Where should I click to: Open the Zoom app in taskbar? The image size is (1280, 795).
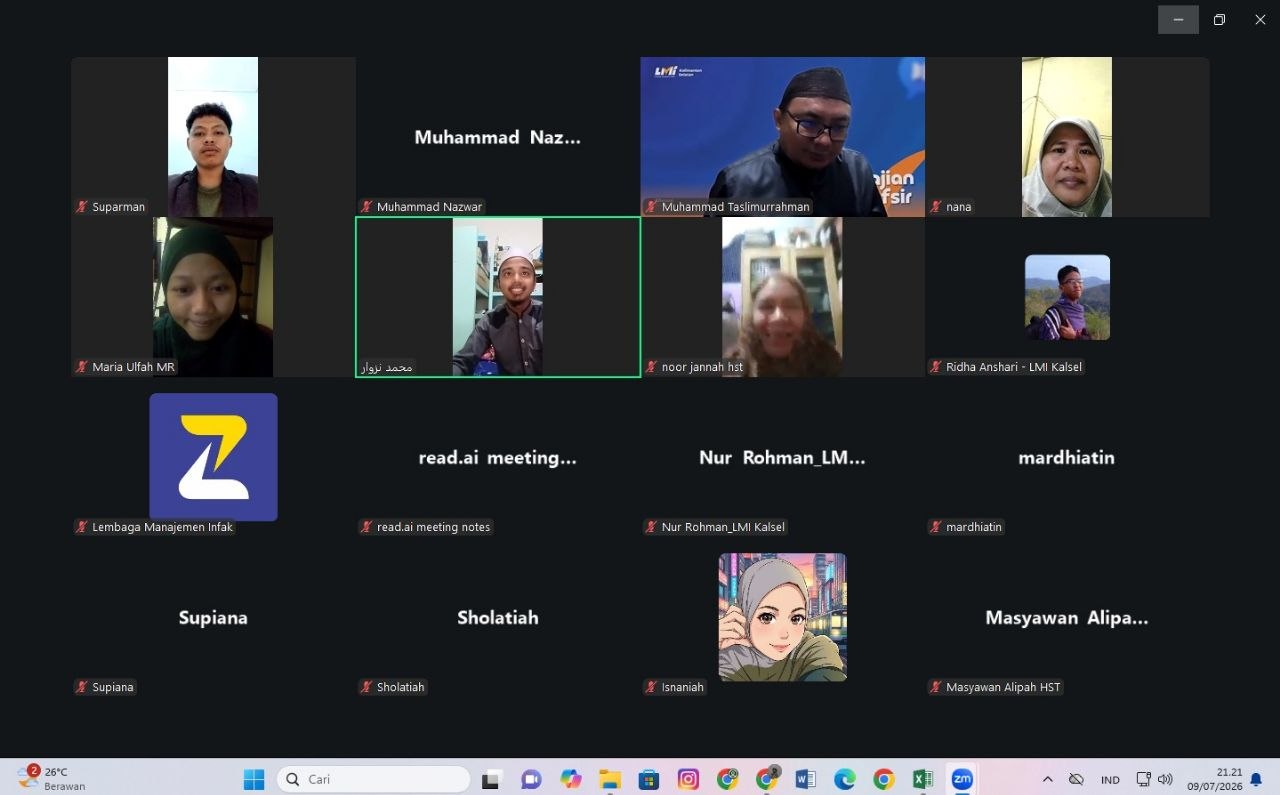[x=962, y=779]
